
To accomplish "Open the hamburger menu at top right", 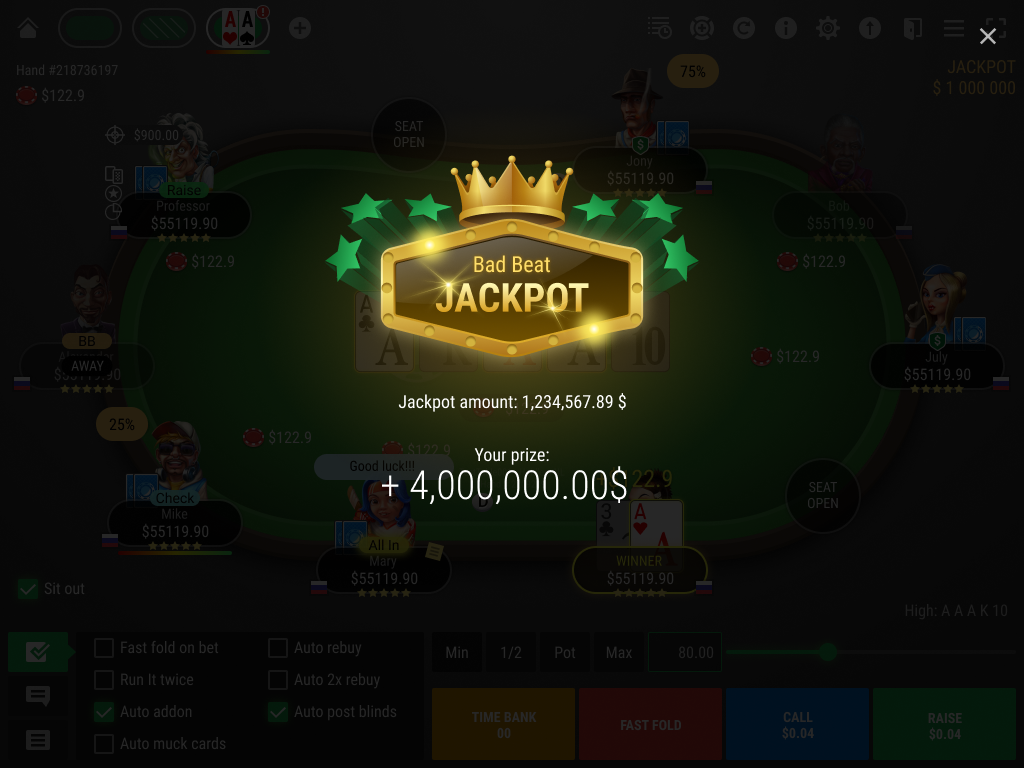I will coord(953,28).
